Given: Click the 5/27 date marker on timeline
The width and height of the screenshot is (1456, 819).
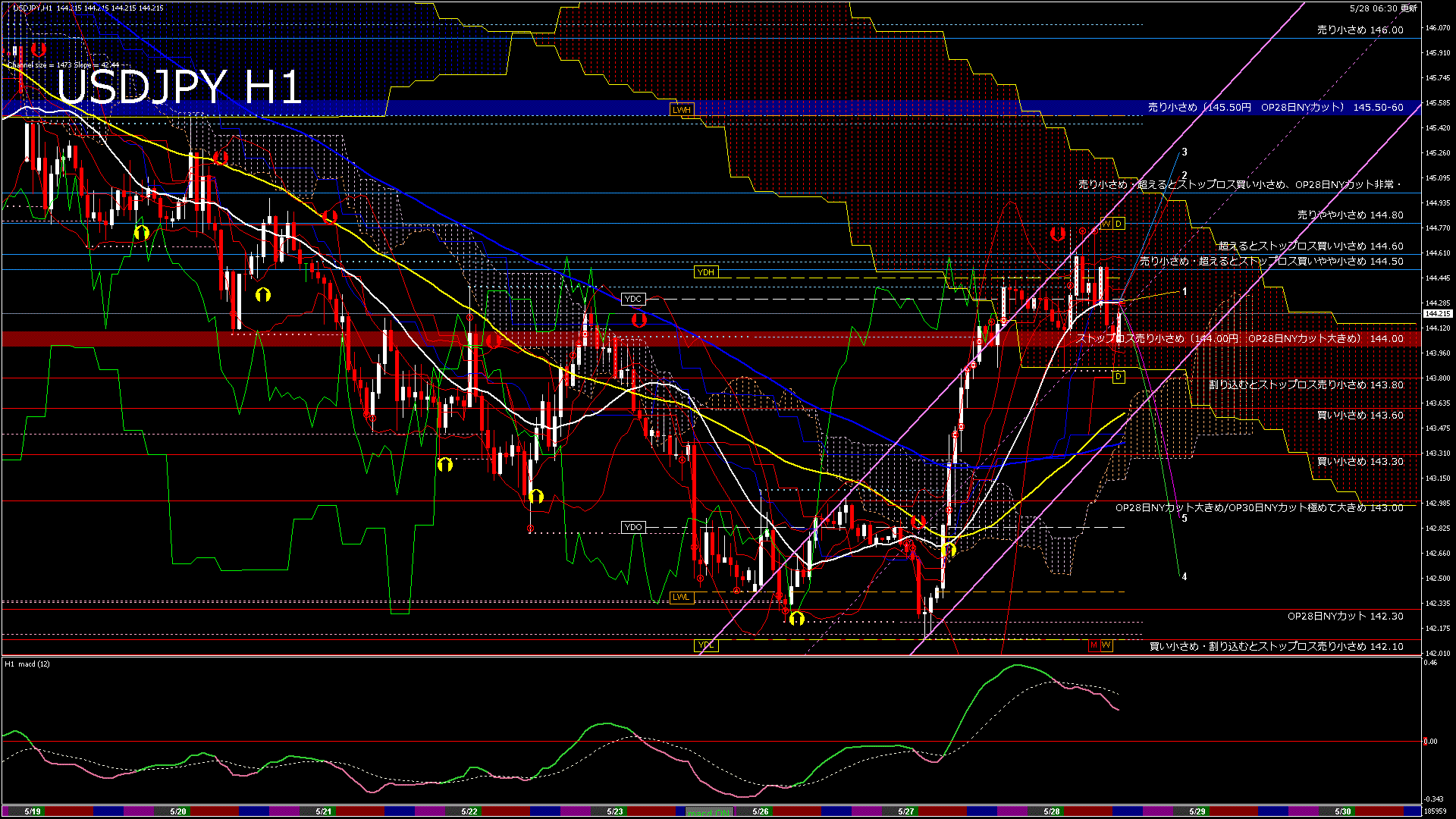Looking at the screenshot, I should point(906,812).
